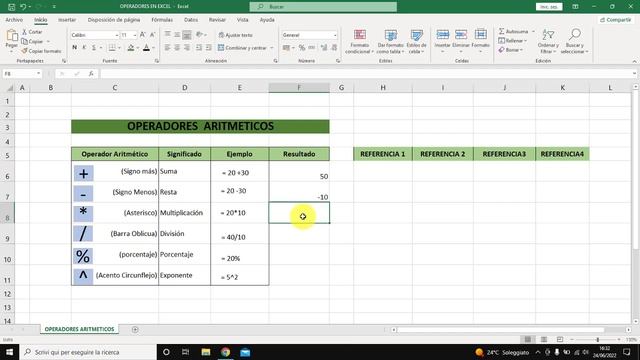Viewport: 640px width, 360px height.
Task: Apply percent style with the % icon
Action: pyautogui.click(x=302, y=48)
